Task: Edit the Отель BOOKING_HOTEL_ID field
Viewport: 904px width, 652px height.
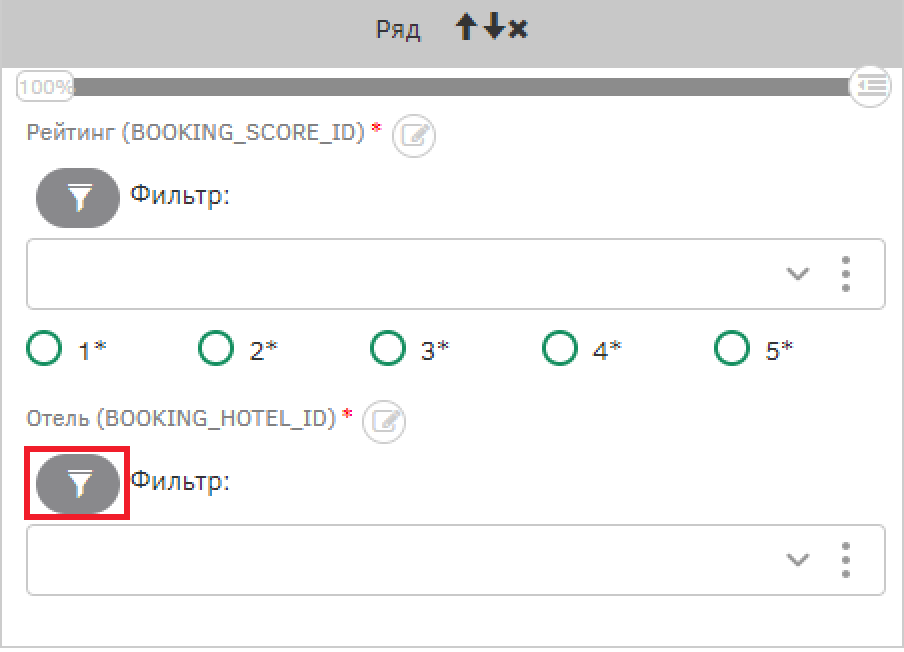Action: point(384,421)
